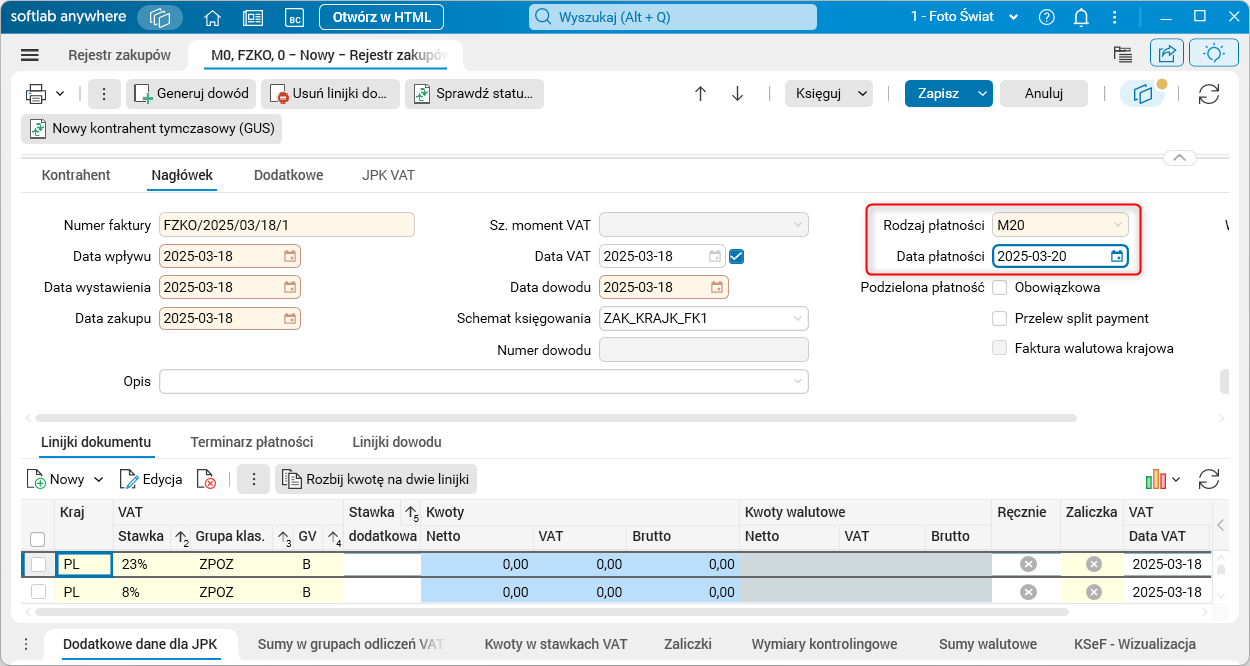
Task: Click the softlab anywhere windows icon
Action: 160,17
